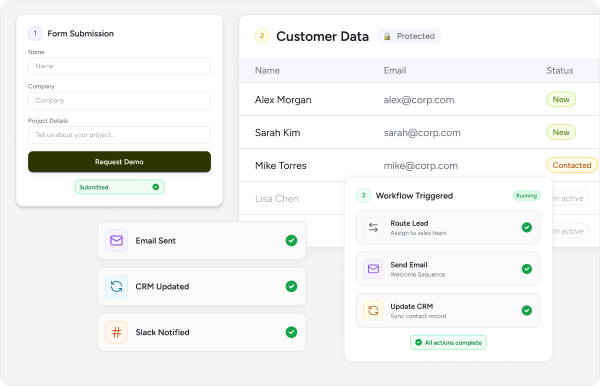Click the Customer Data heading
The height and width of the screenshot is (386, 600).
coord(322,36)
